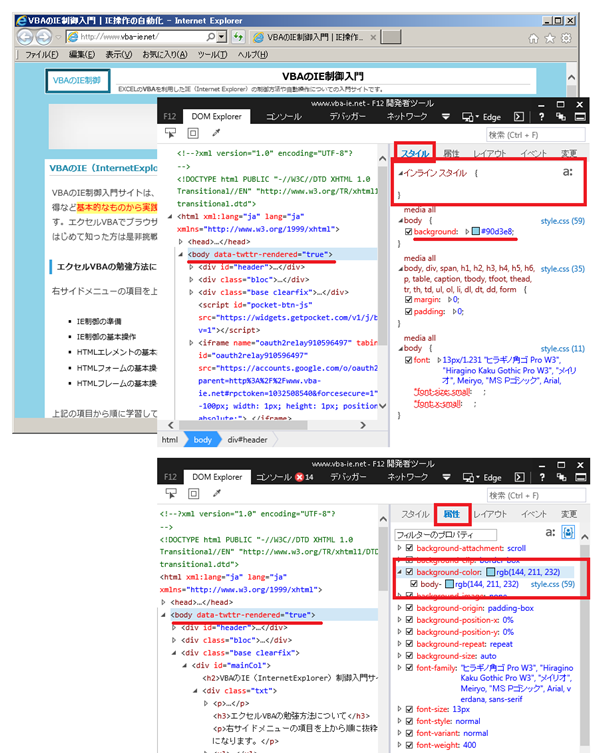Collapse div id="mainCol" in lower DOM tree

tap(184, 666)
